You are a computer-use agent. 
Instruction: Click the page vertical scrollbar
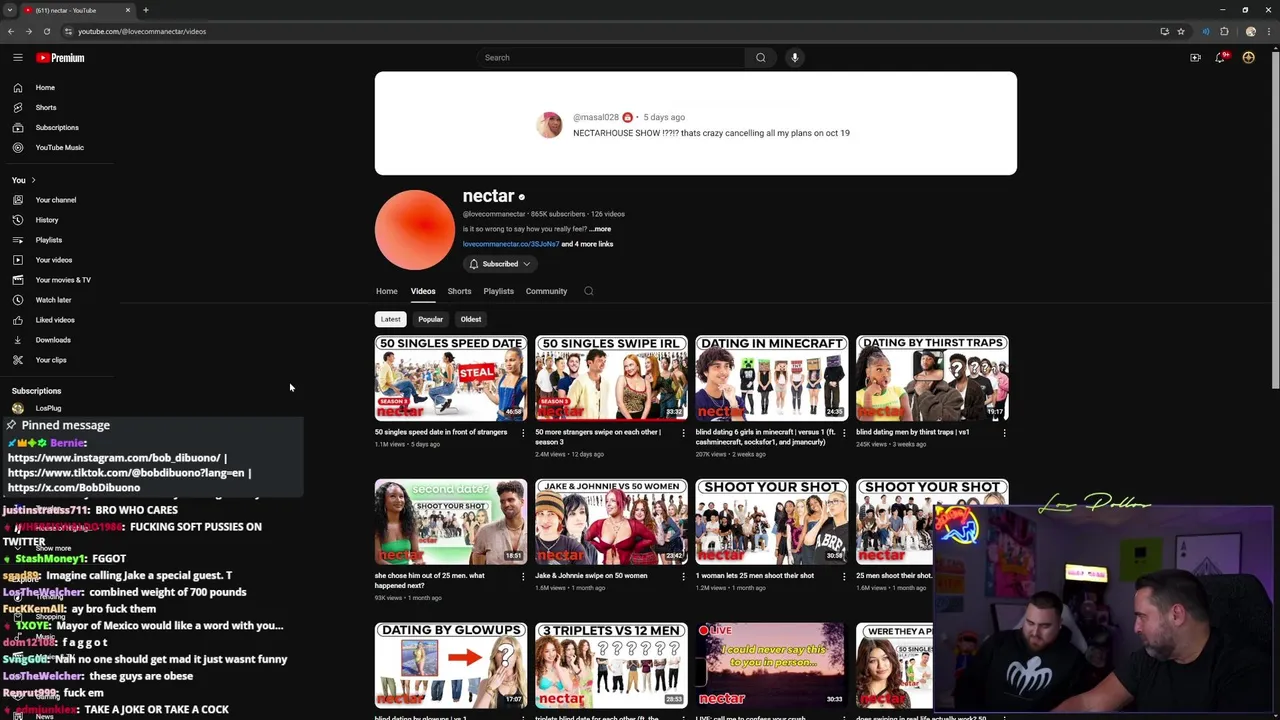coord(1276,220)
